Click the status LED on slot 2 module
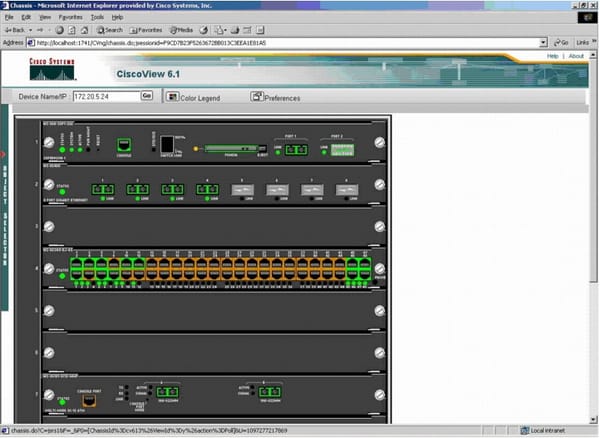This screenshot has height=438, width=600. [62, 190]
